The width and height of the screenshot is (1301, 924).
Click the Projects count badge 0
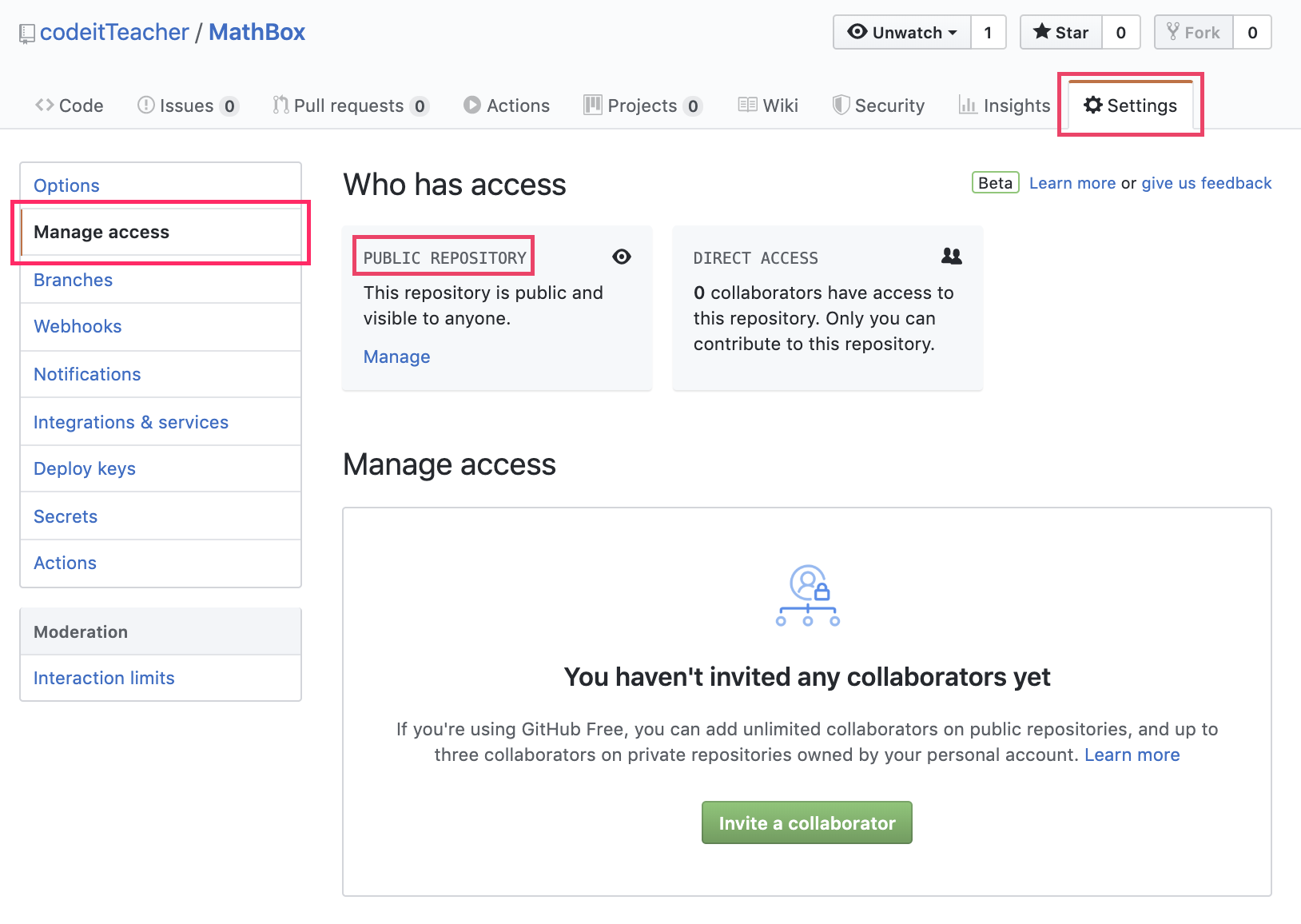(693, 106)
